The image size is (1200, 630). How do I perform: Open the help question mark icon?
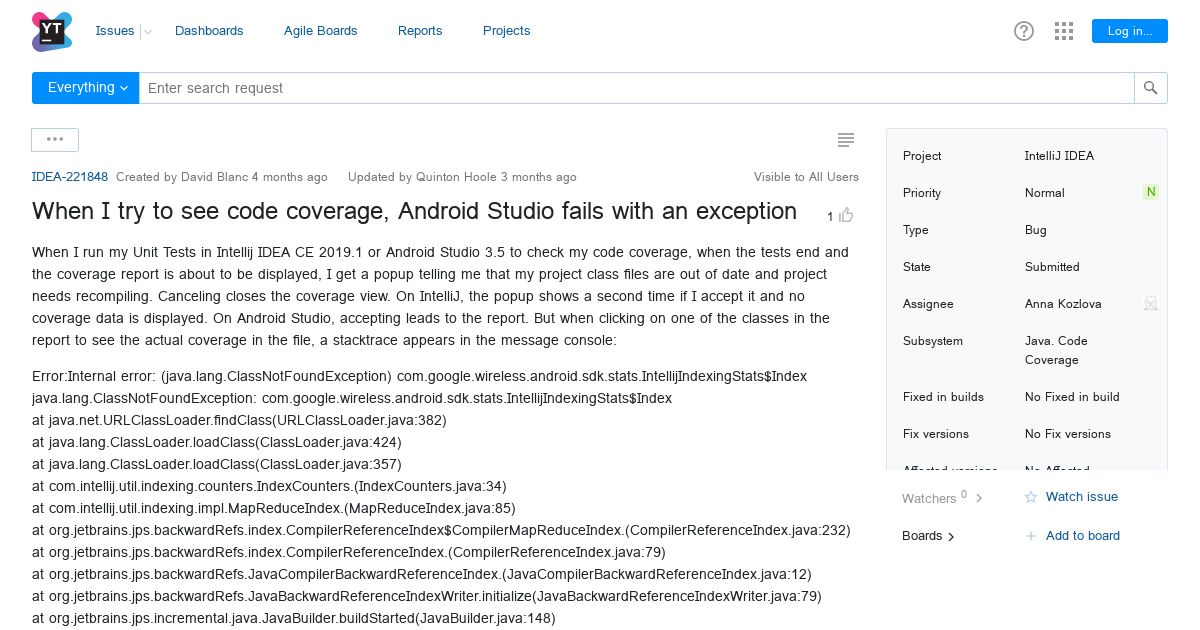[1024, 31]
